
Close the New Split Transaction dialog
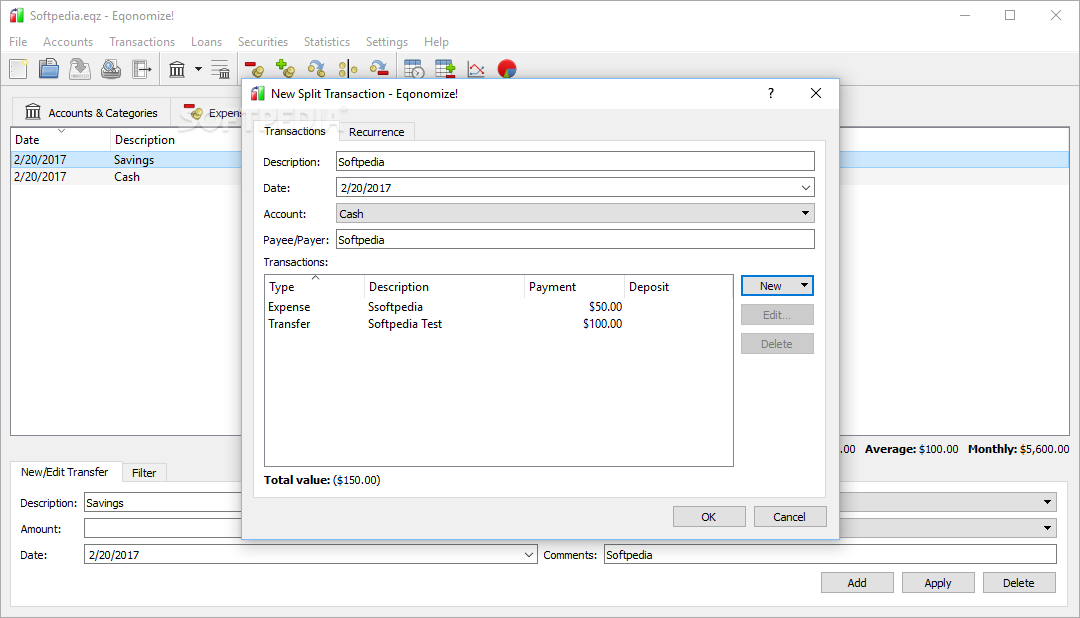(816, 93)
